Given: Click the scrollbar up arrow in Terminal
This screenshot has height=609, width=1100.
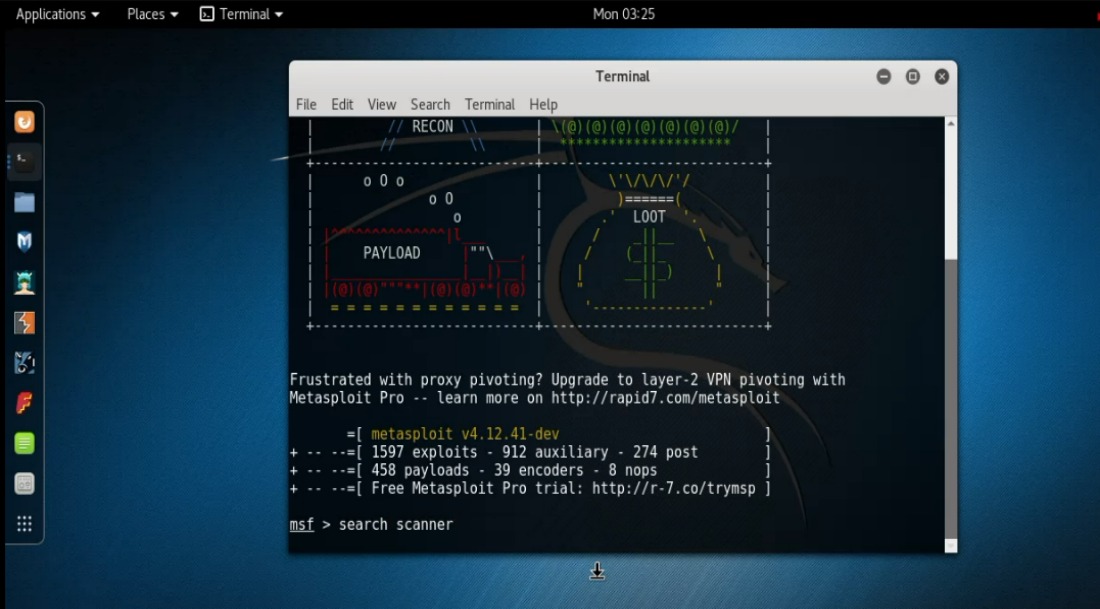Looking at the screenshot, I should point(951,124).
